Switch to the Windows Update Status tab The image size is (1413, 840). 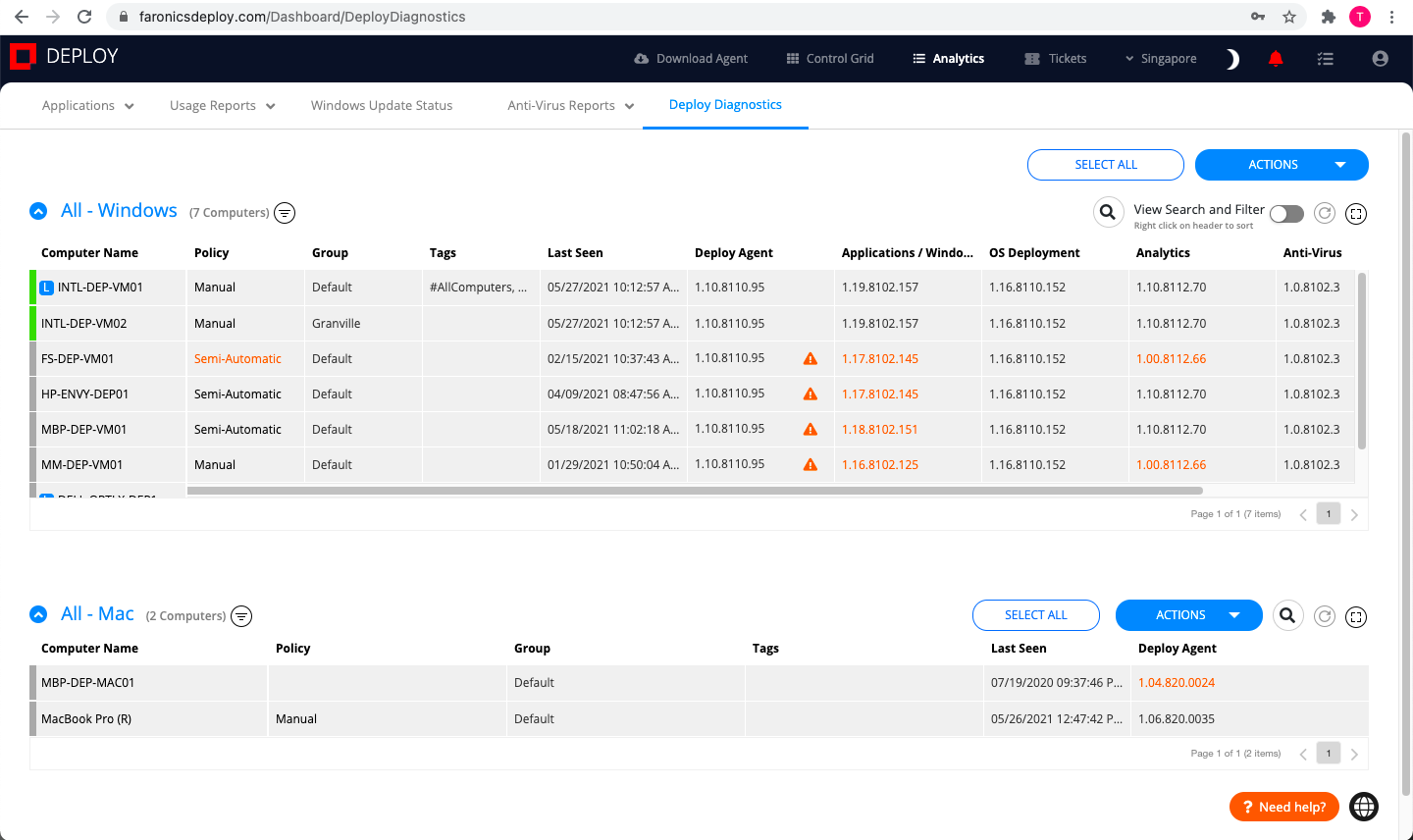382,105
